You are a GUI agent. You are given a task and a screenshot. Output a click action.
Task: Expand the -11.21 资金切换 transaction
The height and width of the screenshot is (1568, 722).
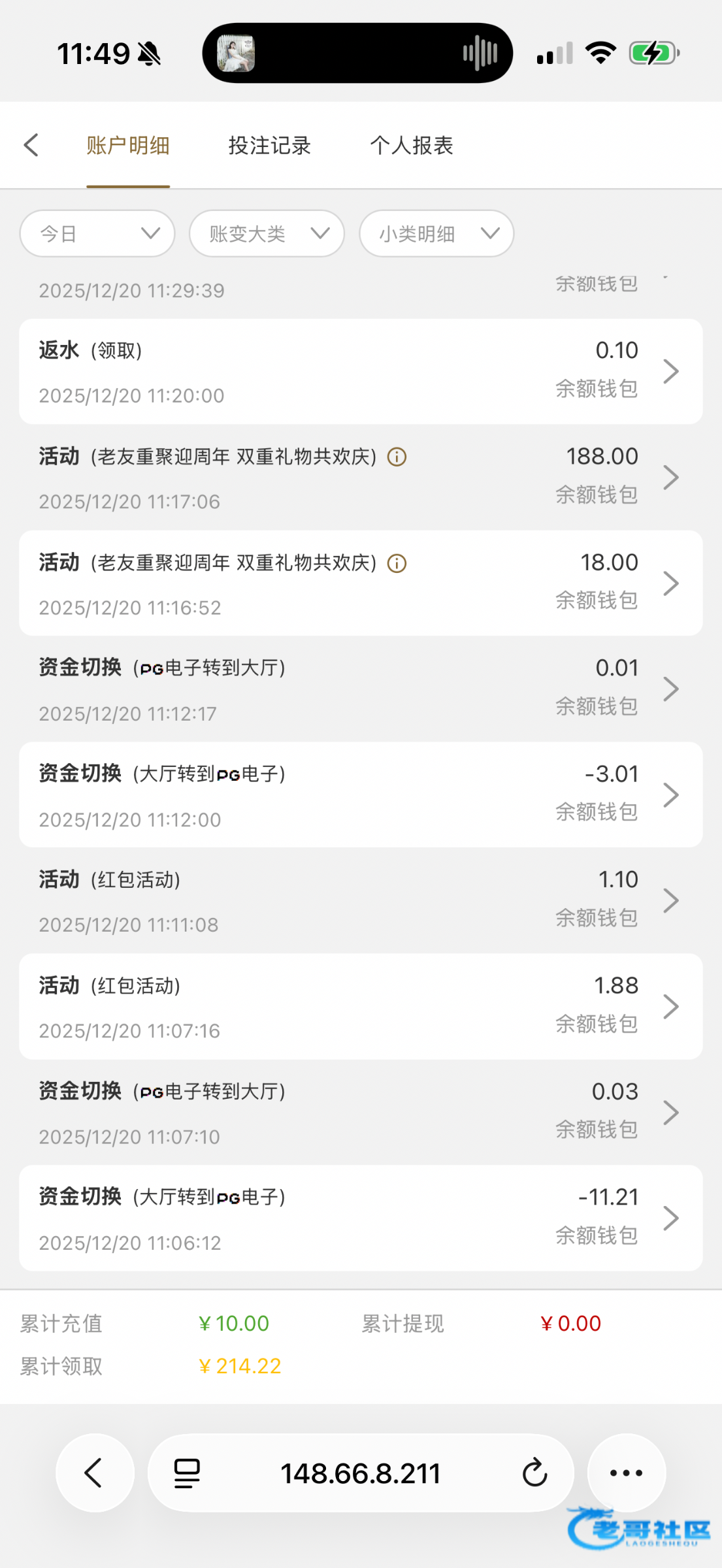361,1218
